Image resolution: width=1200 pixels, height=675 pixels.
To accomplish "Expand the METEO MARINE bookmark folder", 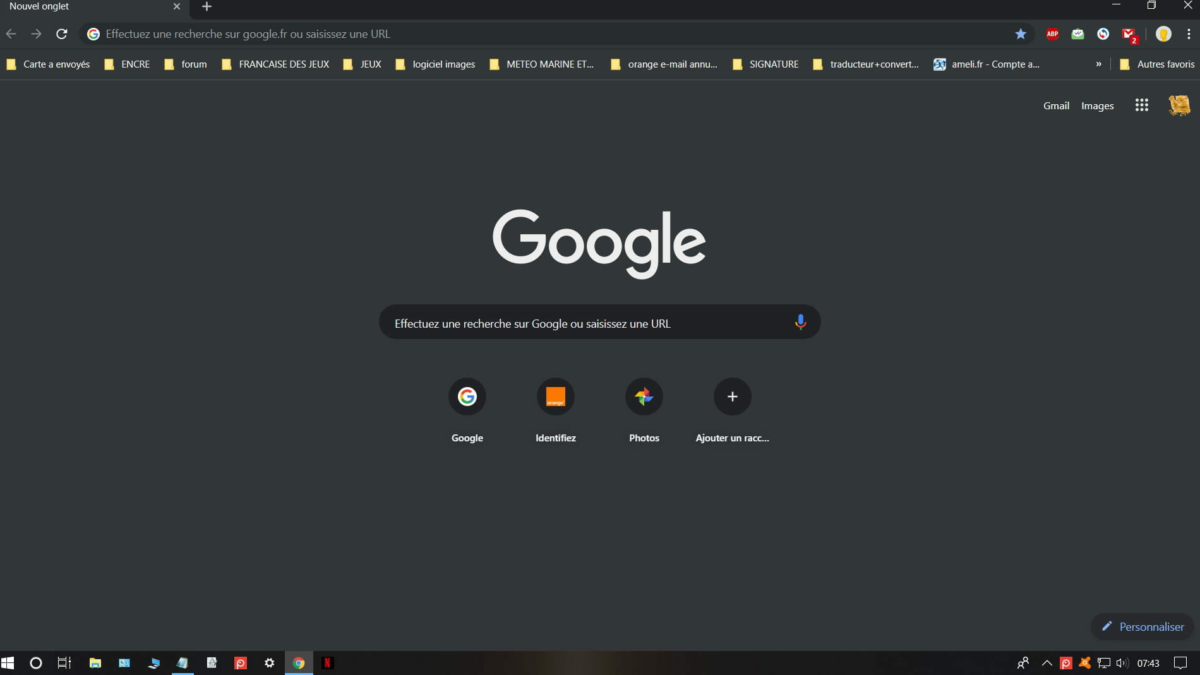I will pos(541,64).
